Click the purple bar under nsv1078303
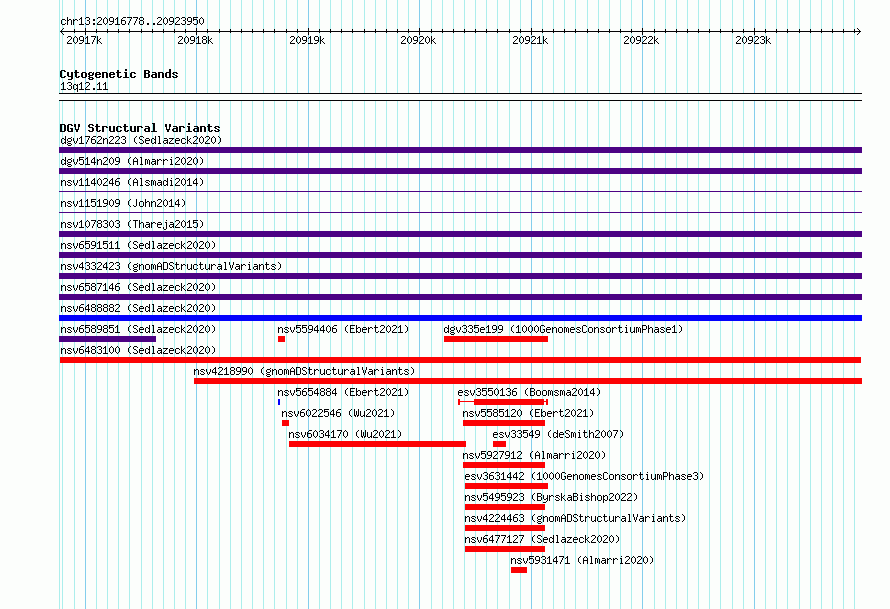The height and width of the screenshot is (609, 890). point(460,234)
